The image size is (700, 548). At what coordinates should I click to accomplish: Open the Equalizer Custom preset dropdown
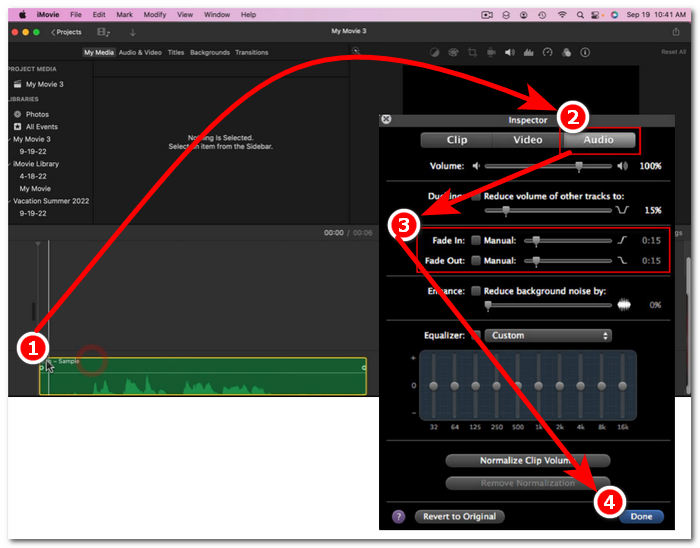[x=548, y=336]
